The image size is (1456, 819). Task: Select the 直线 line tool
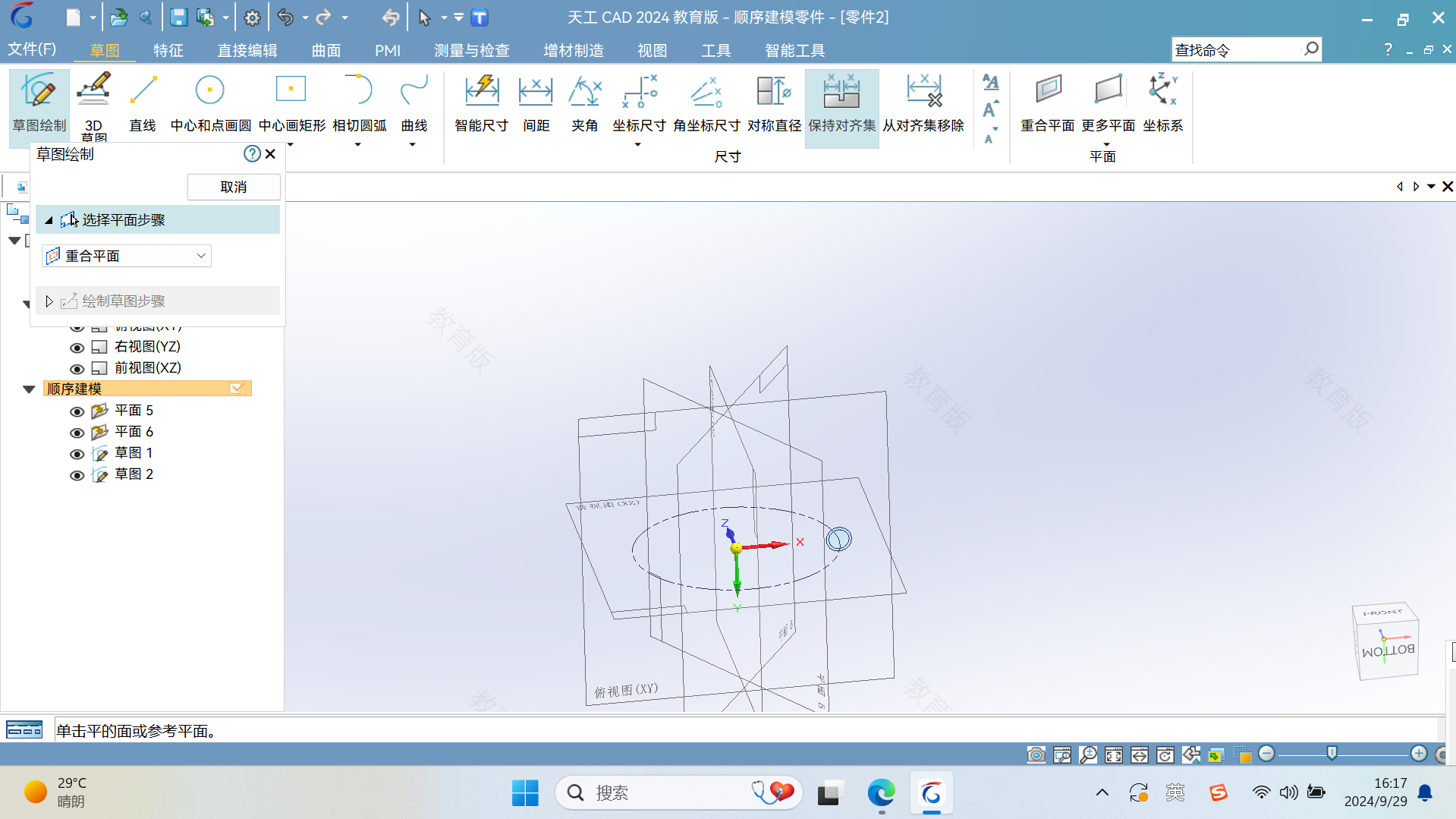[x=142, y=103]
